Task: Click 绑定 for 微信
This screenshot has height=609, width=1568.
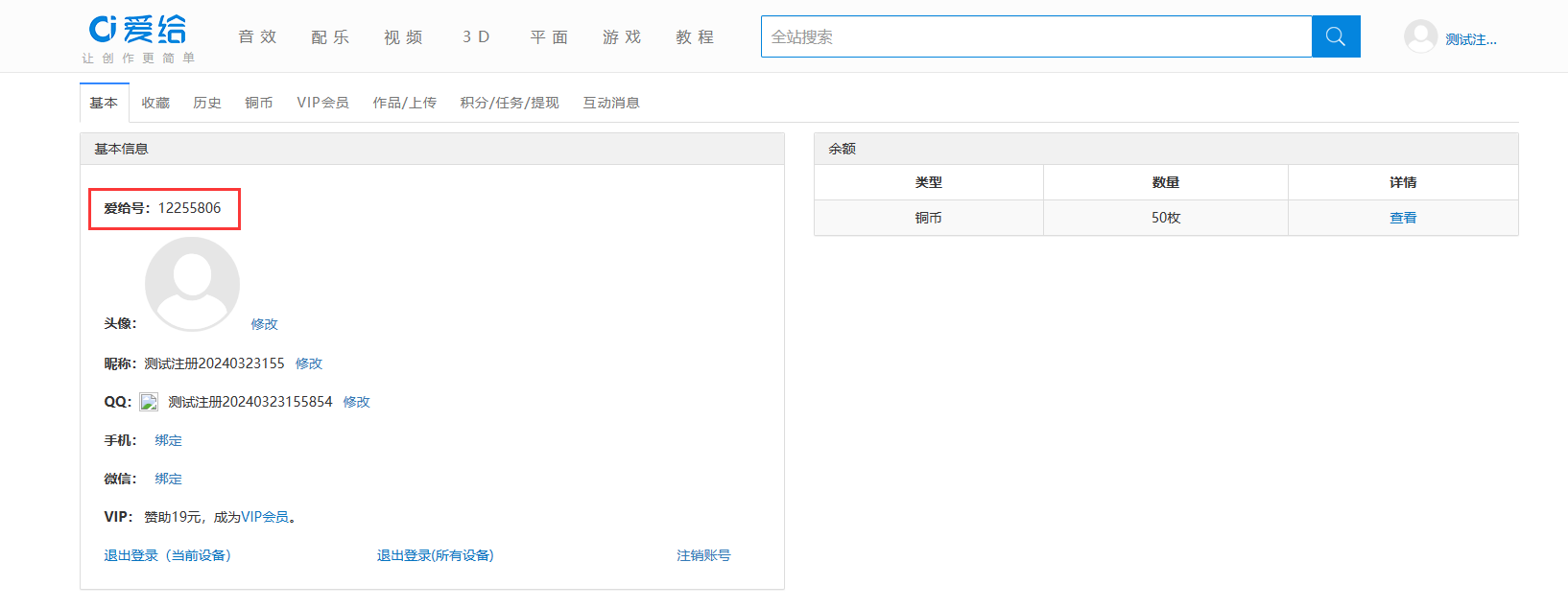Action: tap(168, 479)
